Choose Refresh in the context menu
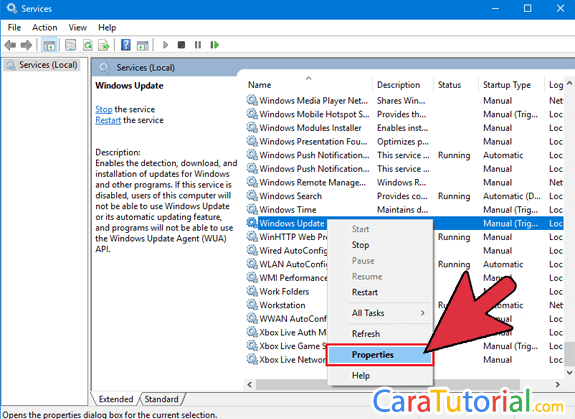575x419 pixels. coord(380,334)
